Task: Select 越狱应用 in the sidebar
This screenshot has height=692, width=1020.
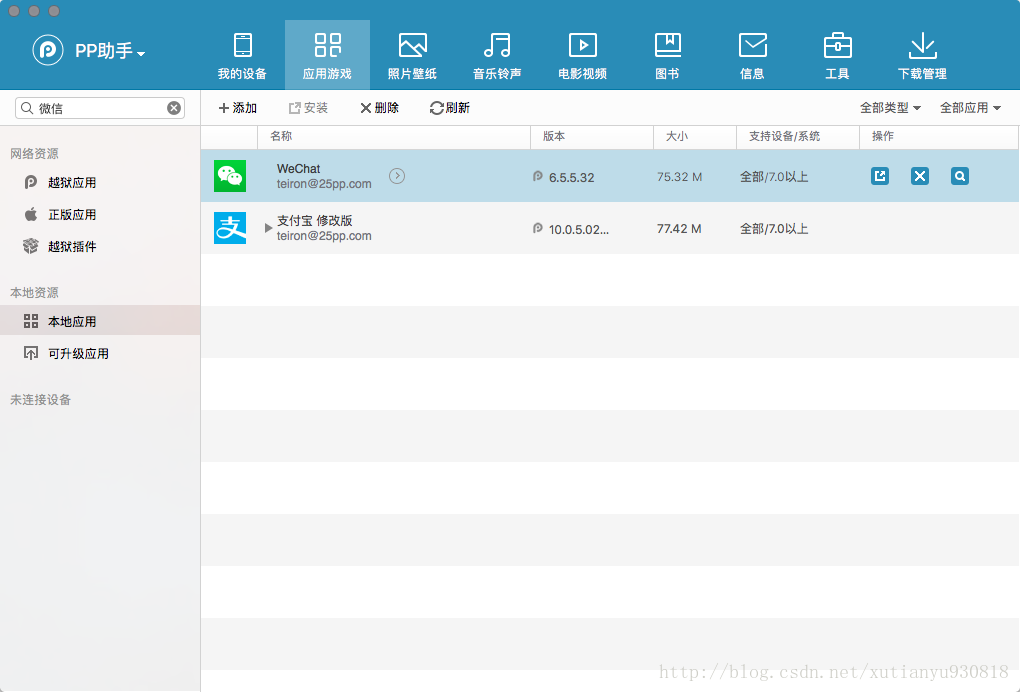Action: (x=72, y=183)
